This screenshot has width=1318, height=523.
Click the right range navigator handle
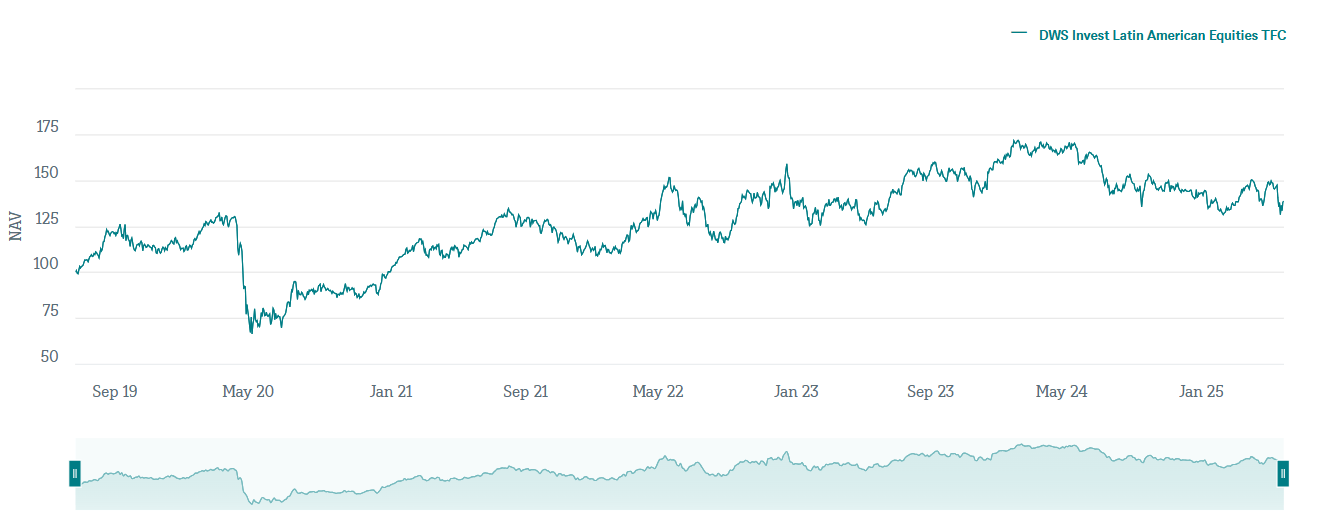point(1283,473)
